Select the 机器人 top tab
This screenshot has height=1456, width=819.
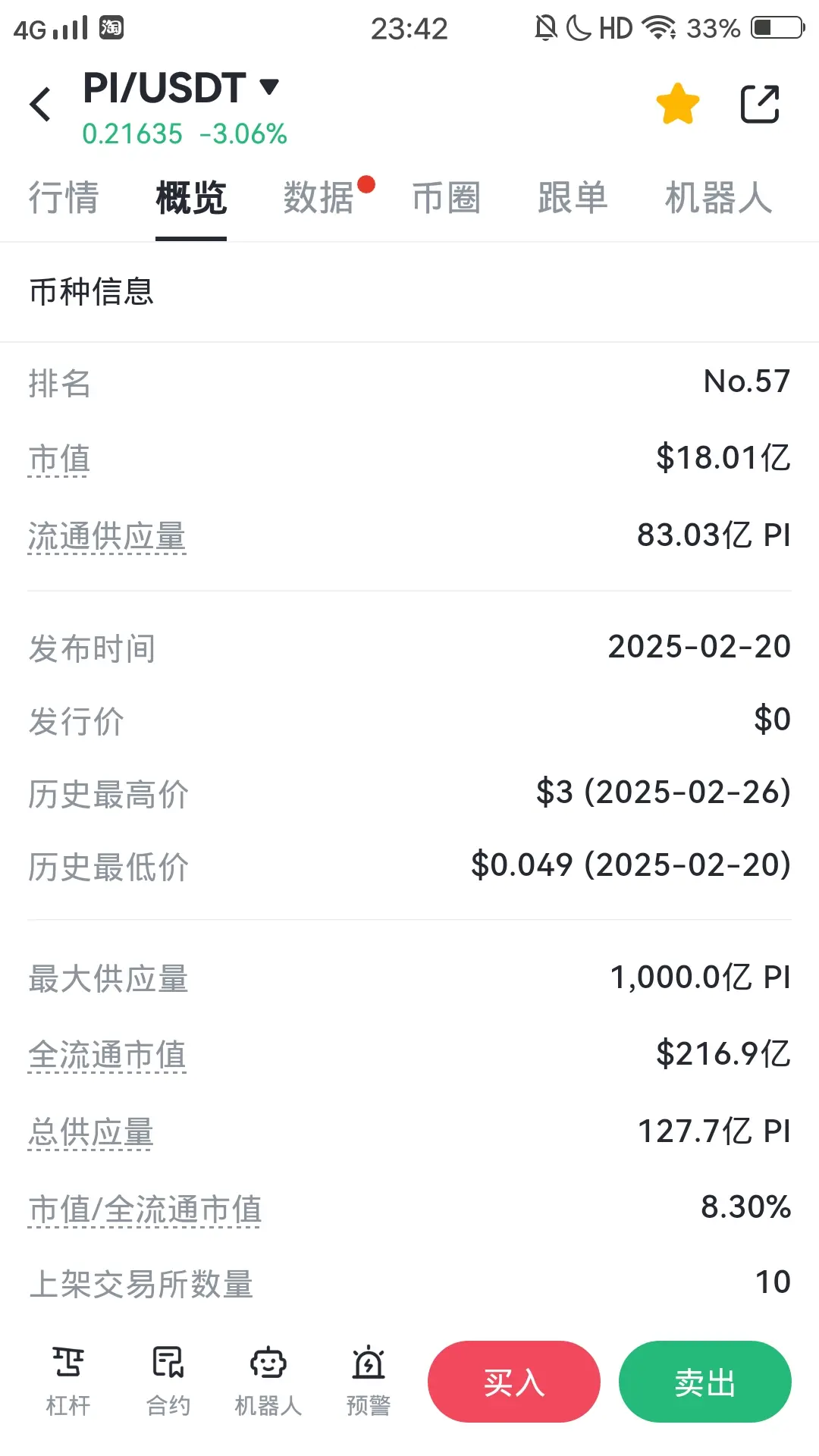pyautogui.click(x=718, y=198)
